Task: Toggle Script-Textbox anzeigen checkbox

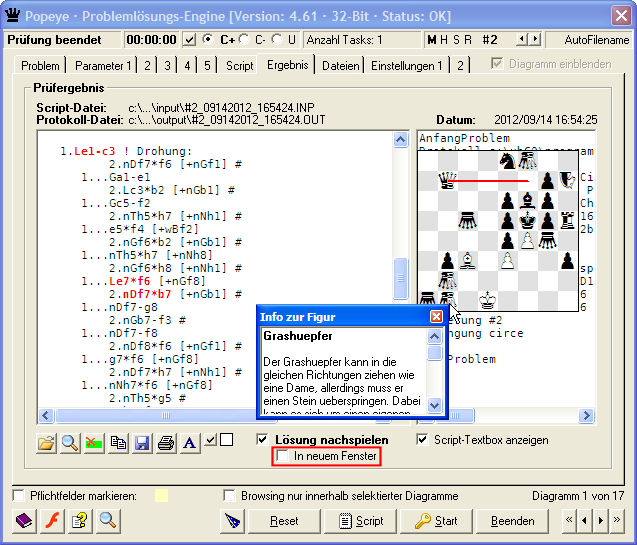Action: tap(422, 439)
